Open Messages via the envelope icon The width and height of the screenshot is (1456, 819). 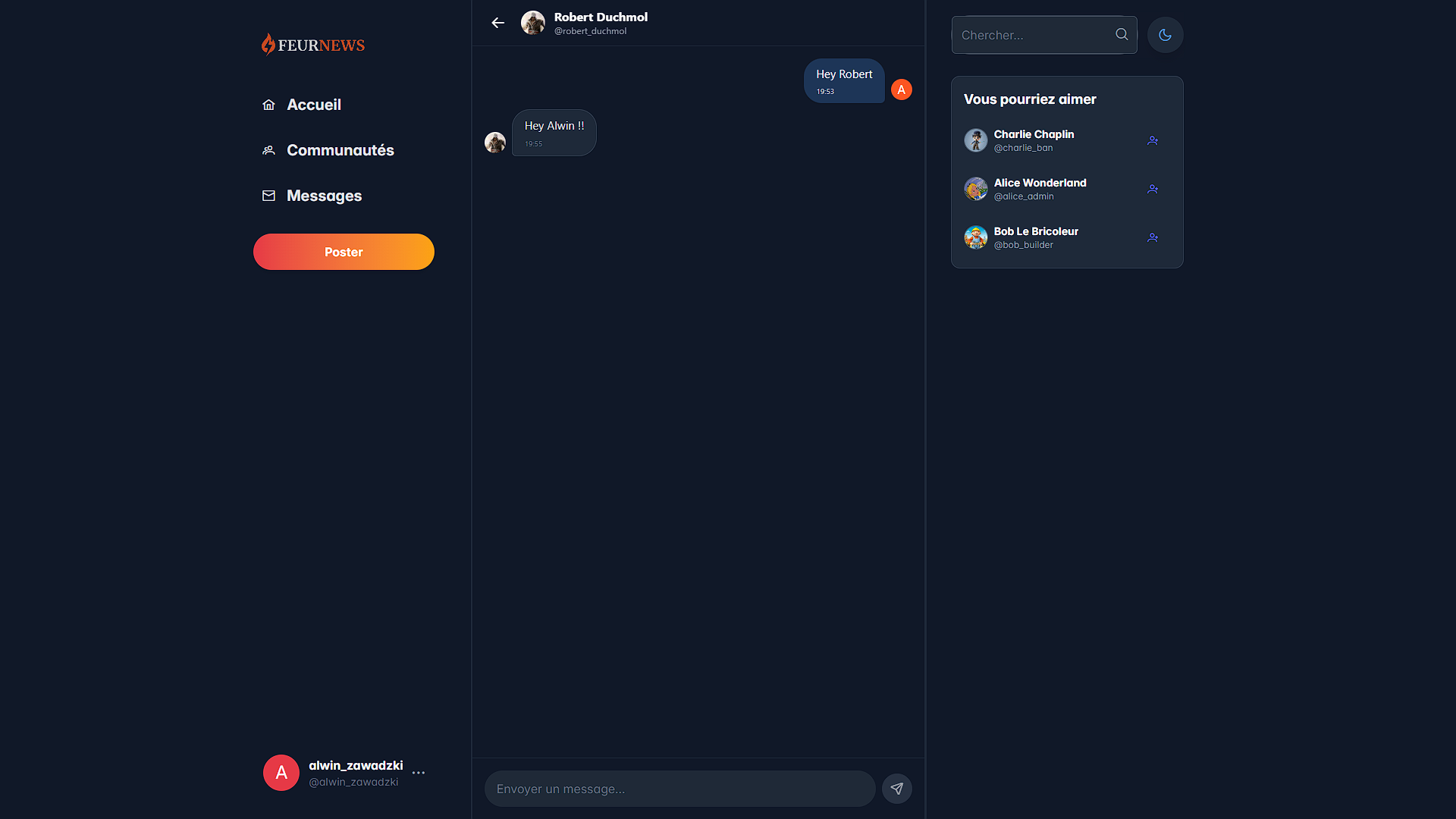click(x=268, y=196)
